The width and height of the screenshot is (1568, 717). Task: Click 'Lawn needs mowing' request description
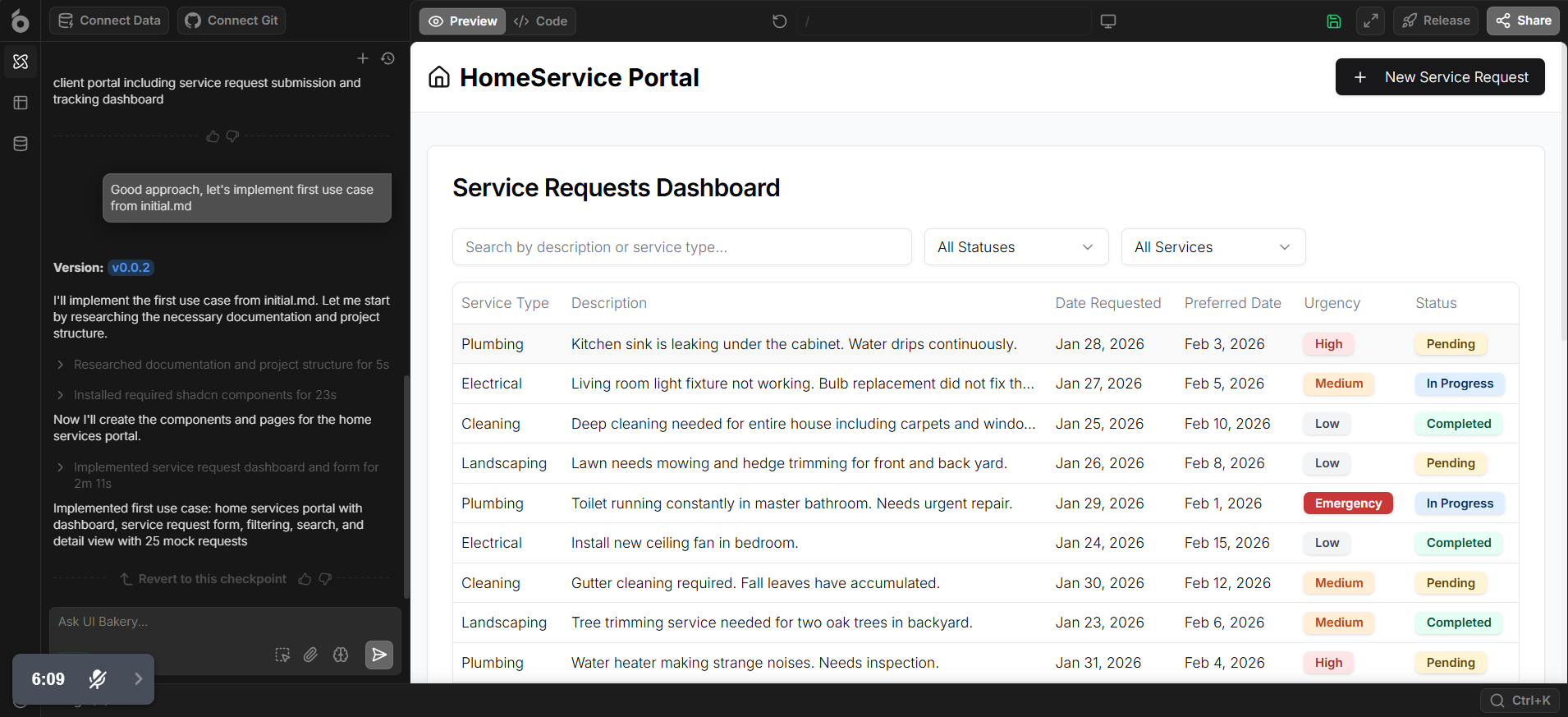(789, 463)
